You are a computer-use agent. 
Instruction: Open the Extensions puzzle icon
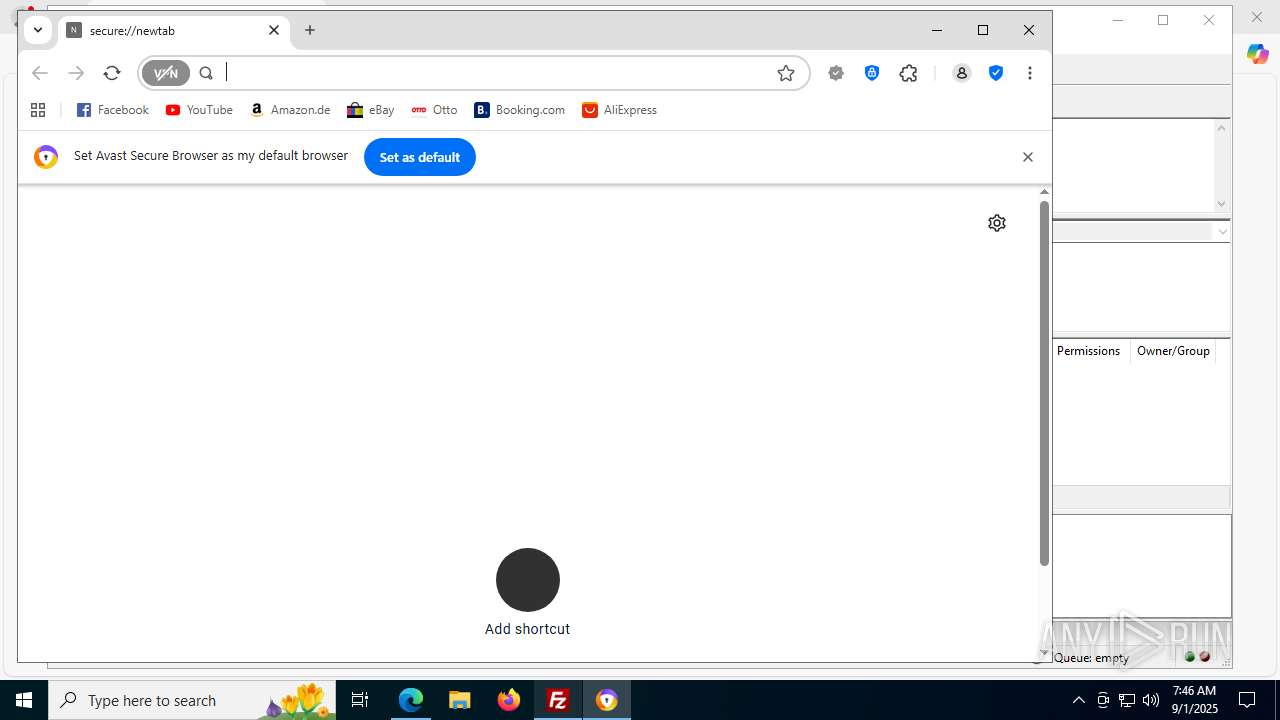point(908,73)
